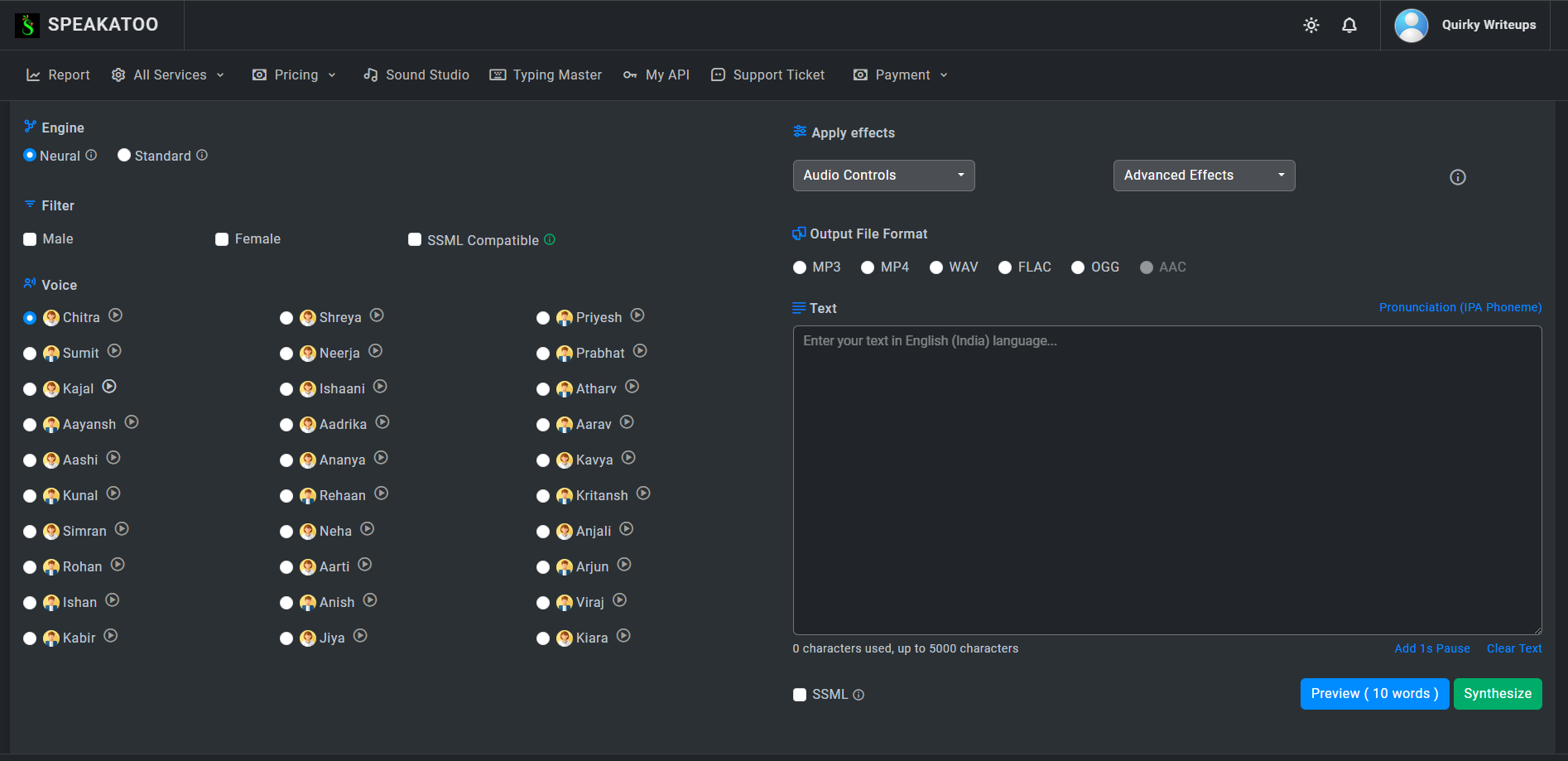Show SSML Compatible info icon
Screen dimensions: 1568x761
(550, 239)
